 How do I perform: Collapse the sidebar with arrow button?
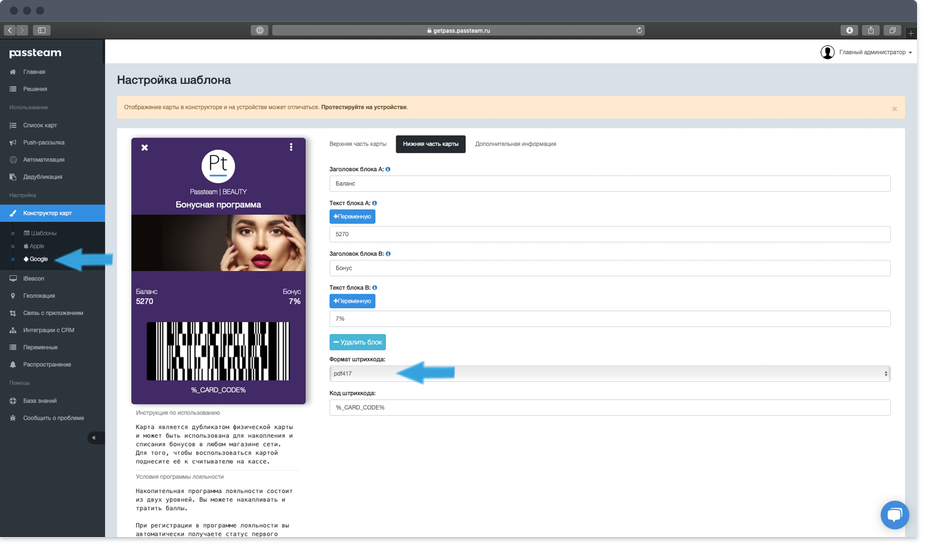click(x=94, y=438)
